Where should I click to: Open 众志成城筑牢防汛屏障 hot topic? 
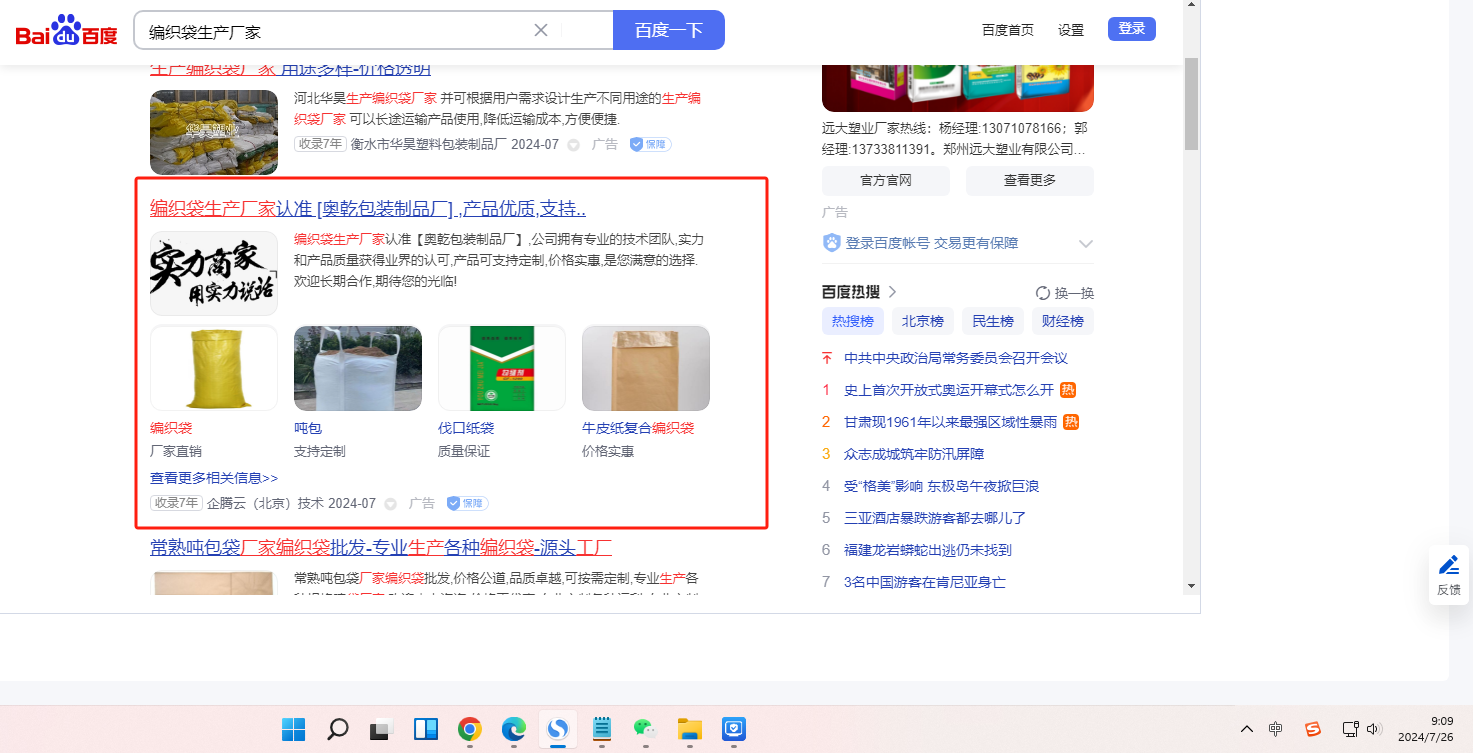tap(914, 454)
